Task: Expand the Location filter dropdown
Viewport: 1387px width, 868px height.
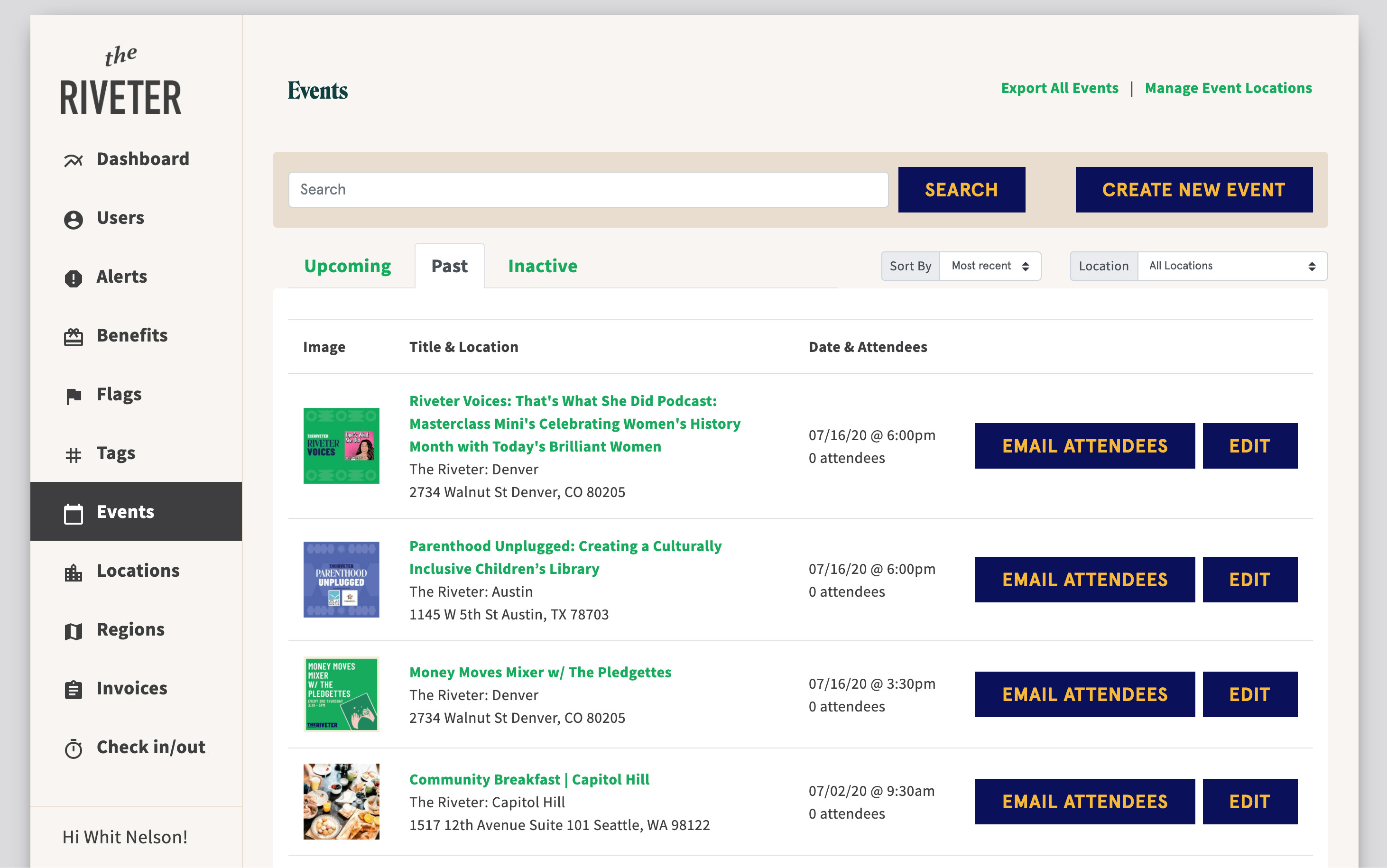Action: click(x=1232, y=266)
